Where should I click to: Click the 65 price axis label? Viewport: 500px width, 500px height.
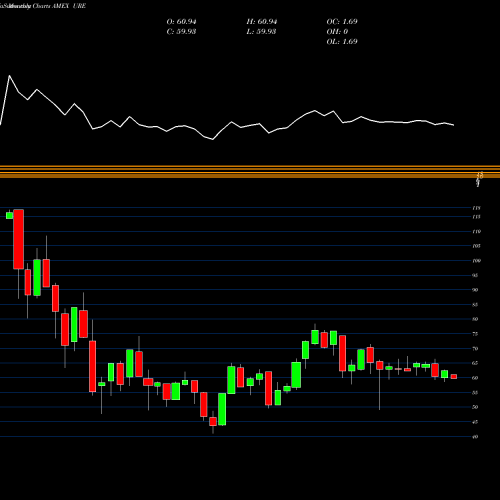(475, 363)
